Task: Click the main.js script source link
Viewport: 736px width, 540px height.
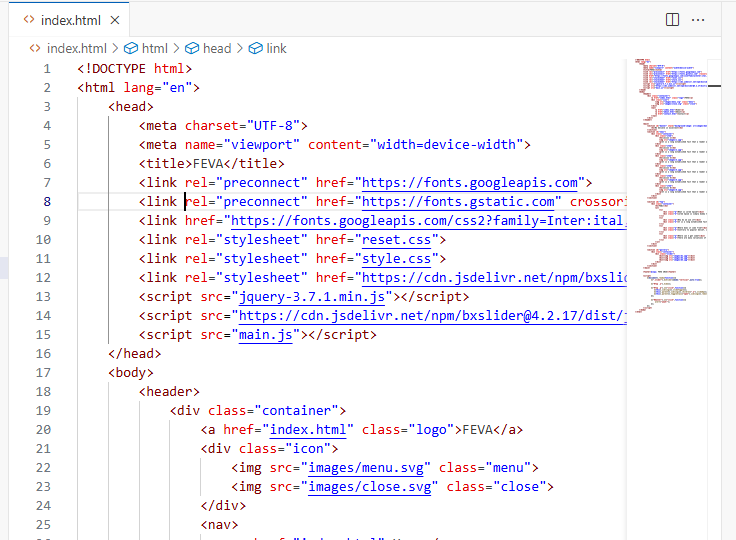Action: point(265,335)
